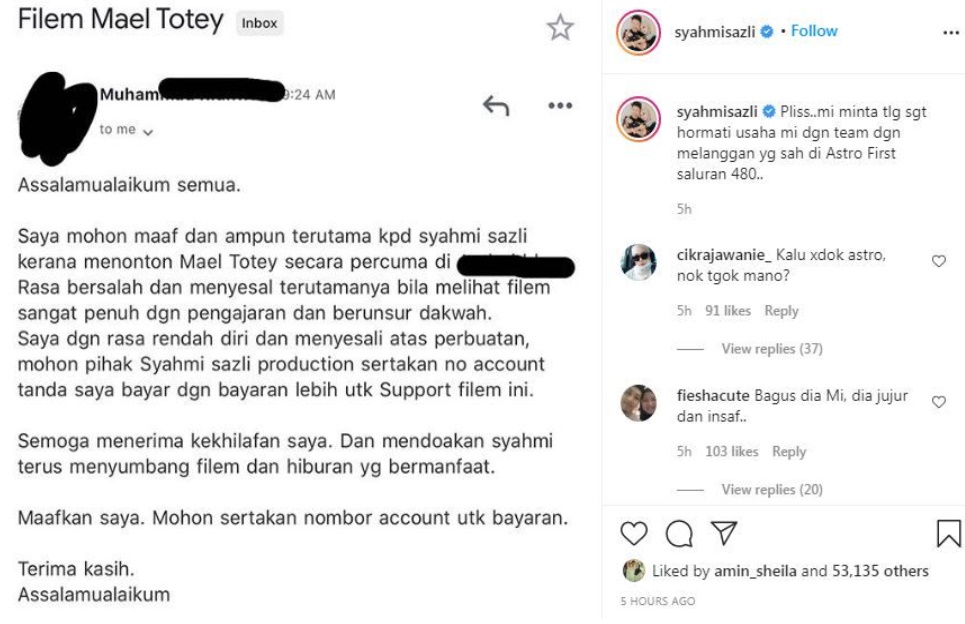
Task: Expand the 'to me' recipient details chevron
Action: point(148,132)
